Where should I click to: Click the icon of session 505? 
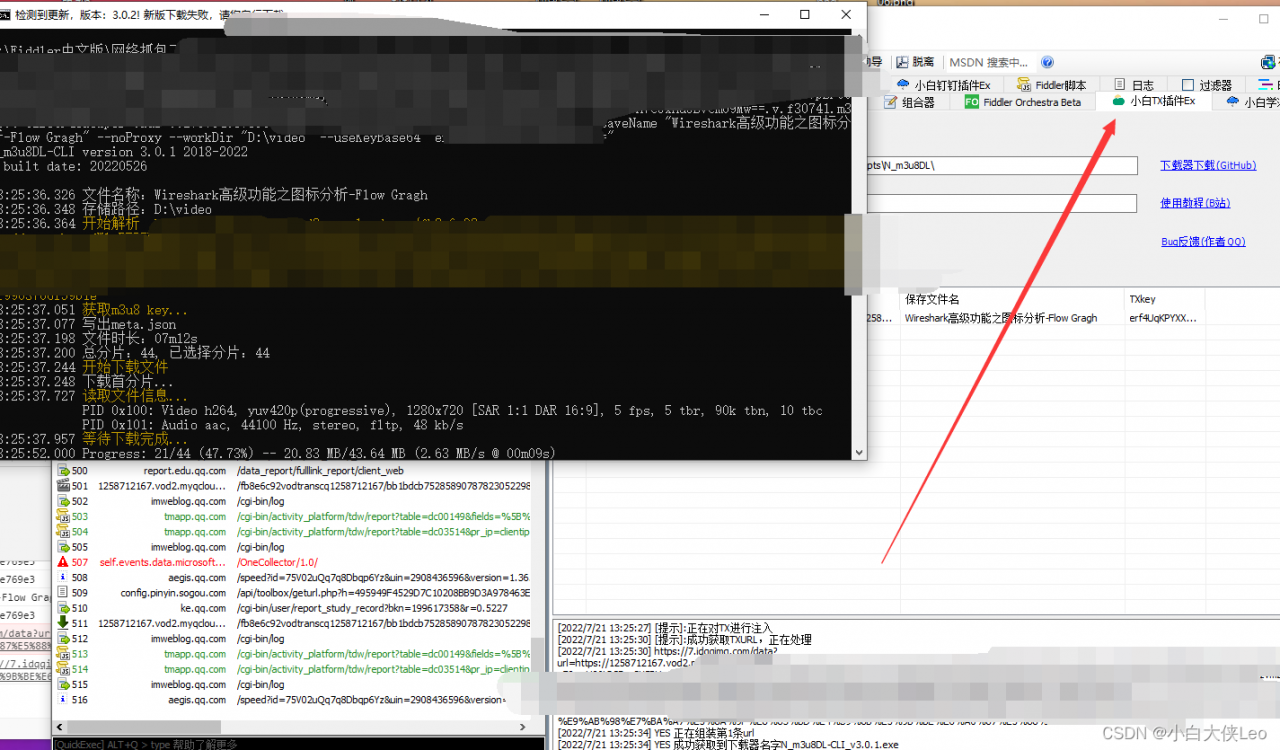coord(62,547)
